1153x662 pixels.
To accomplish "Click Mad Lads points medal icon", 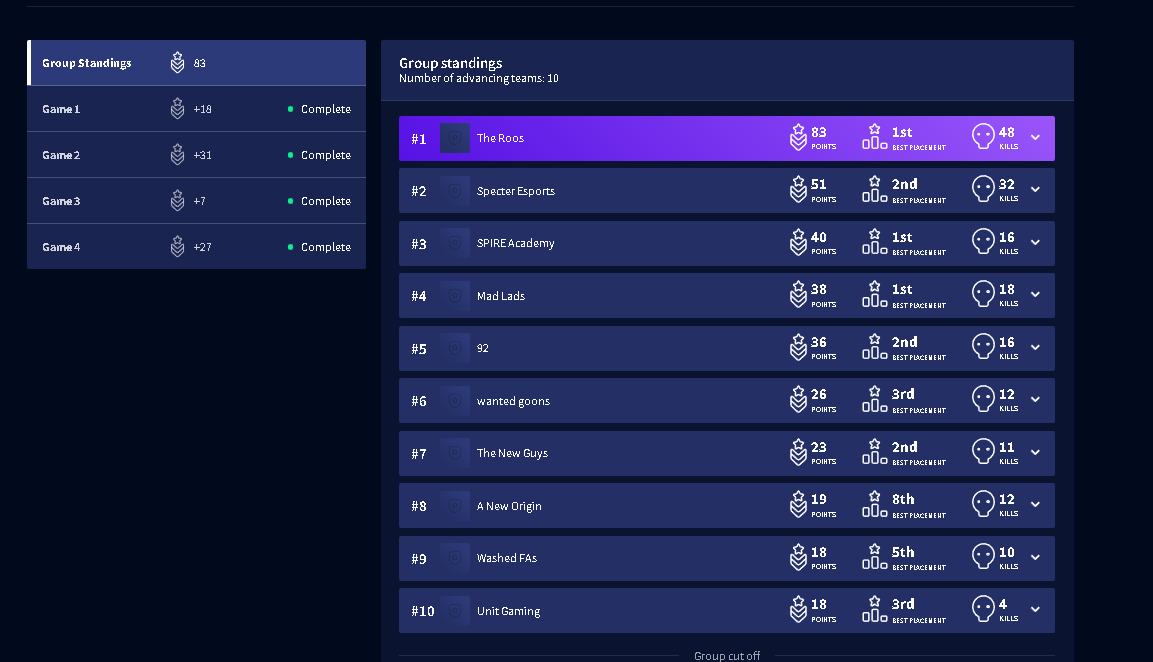I will [x=798, y=295].
